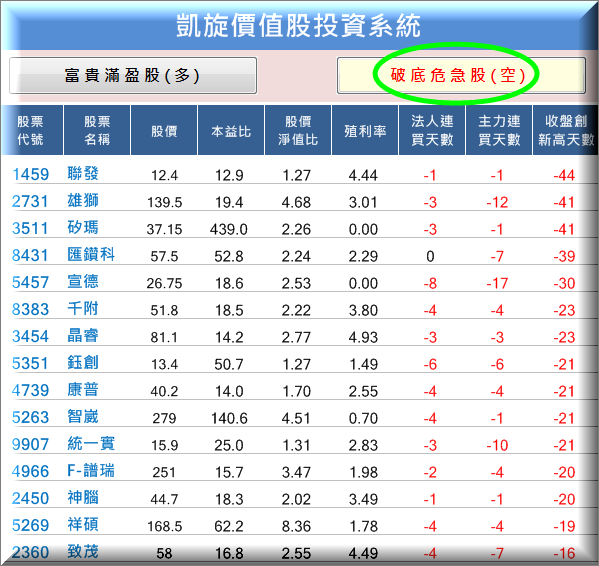This screenshot has height=566, width=599.
Task: Sort by 股票代號 column header
Action: click(x=31, y=131)
